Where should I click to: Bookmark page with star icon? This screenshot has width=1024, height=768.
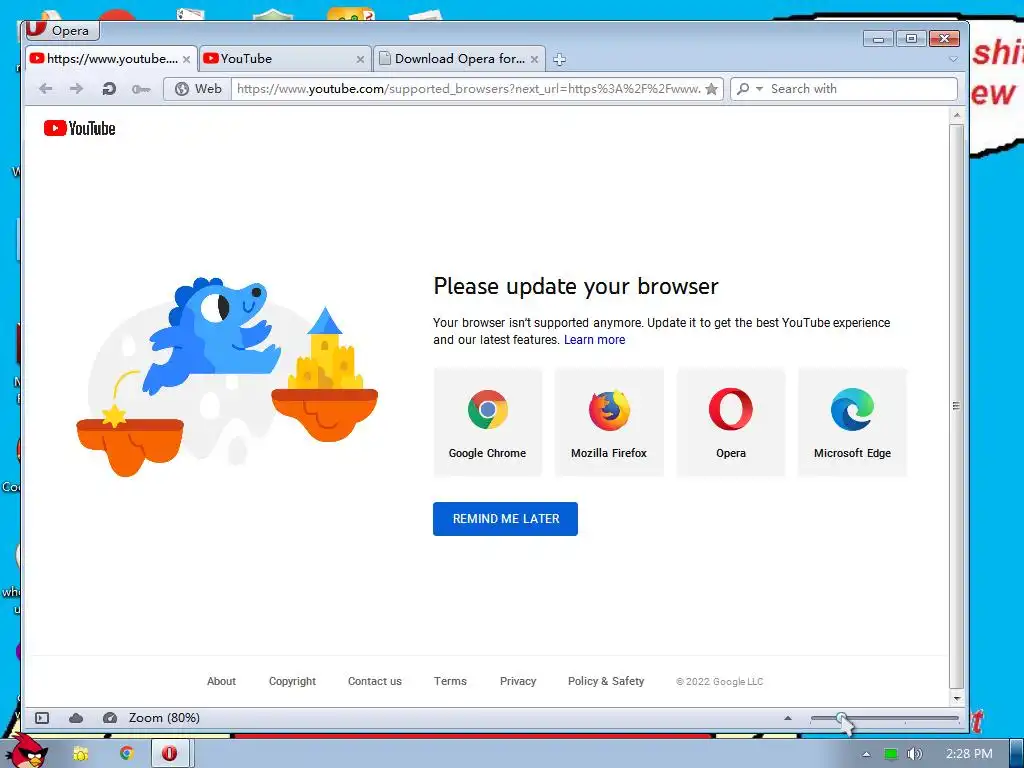coord(712,89)
